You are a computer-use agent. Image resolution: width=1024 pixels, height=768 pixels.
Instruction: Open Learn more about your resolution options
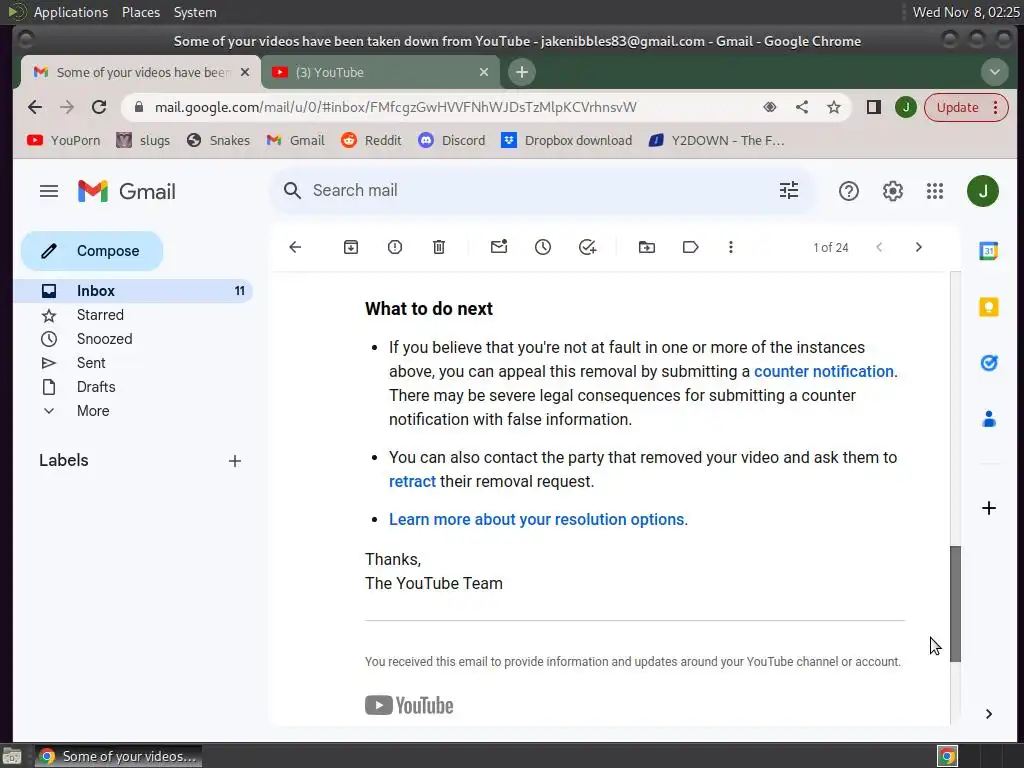click(x=536, y=520)
